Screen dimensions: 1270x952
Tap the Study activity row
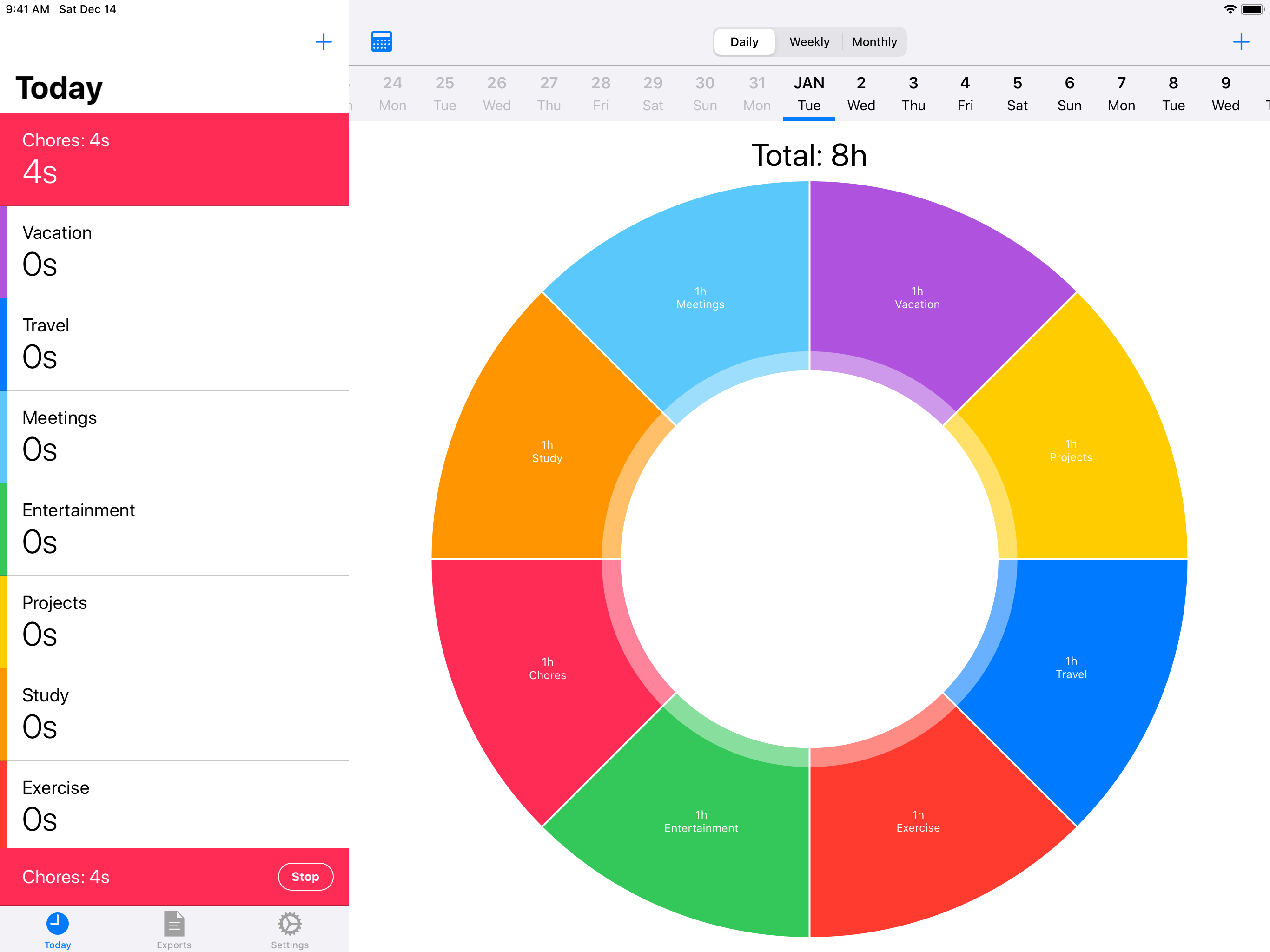pos(174,714)
